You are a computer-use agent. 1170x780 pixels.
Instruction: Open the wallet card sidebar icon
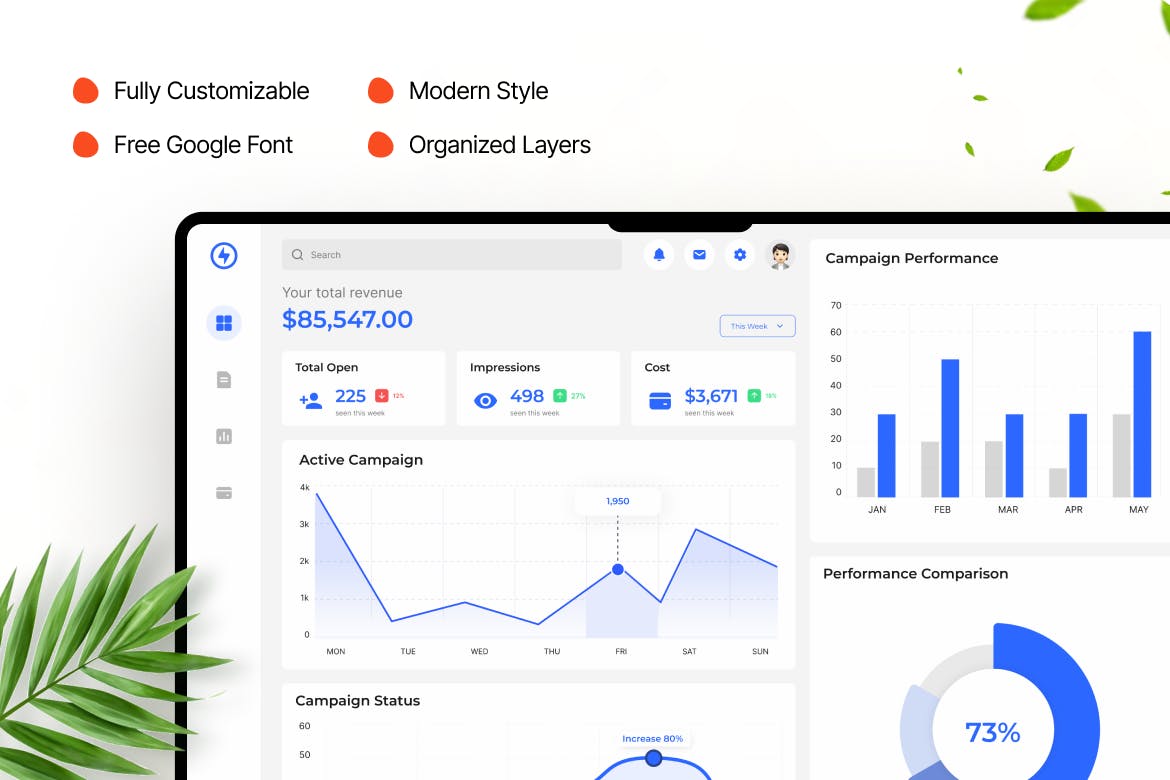[x=224, y=493]
